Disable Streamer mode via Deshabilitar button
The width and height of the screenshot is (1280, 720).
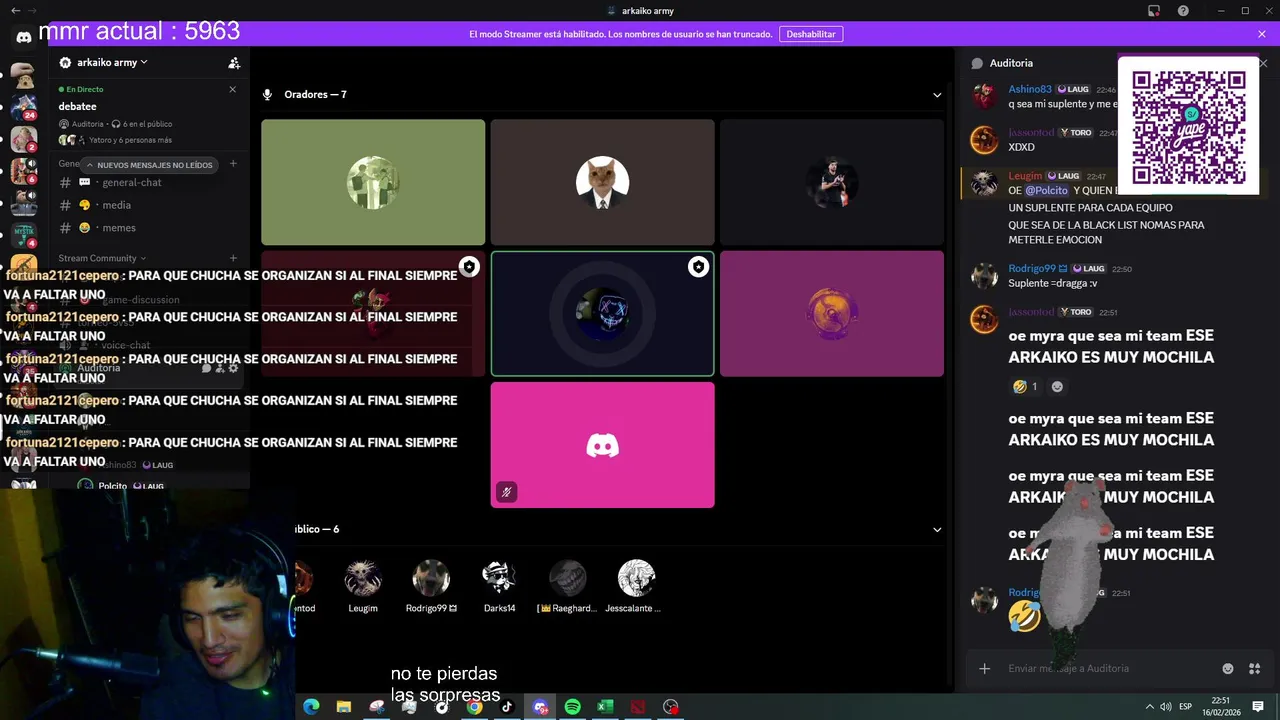tap(811, 34)
